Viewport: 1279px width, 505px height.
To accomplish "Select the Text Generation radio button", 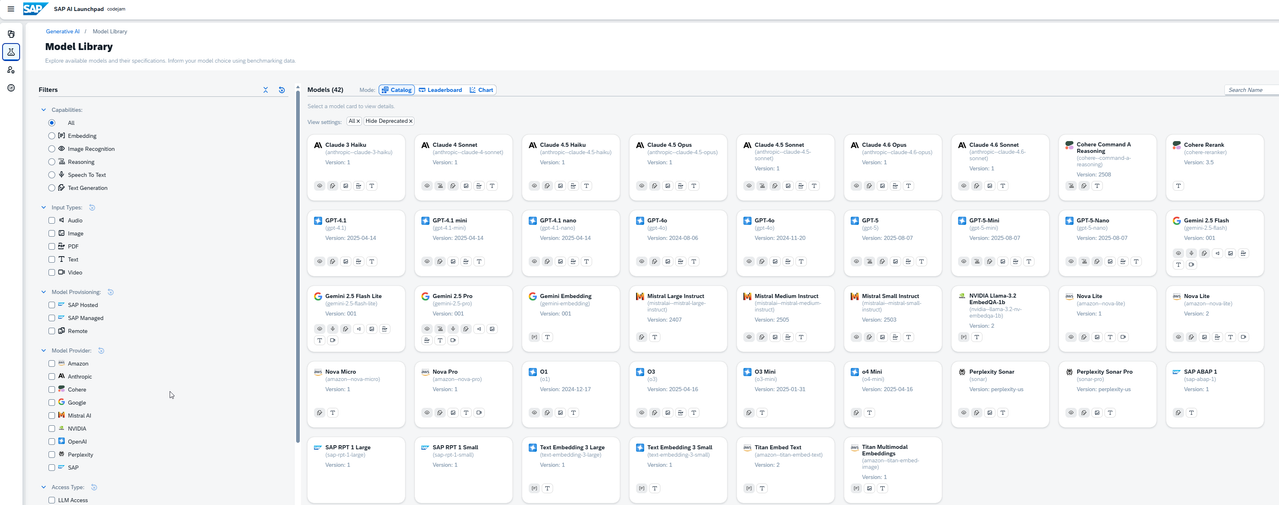I will (52, 188).
